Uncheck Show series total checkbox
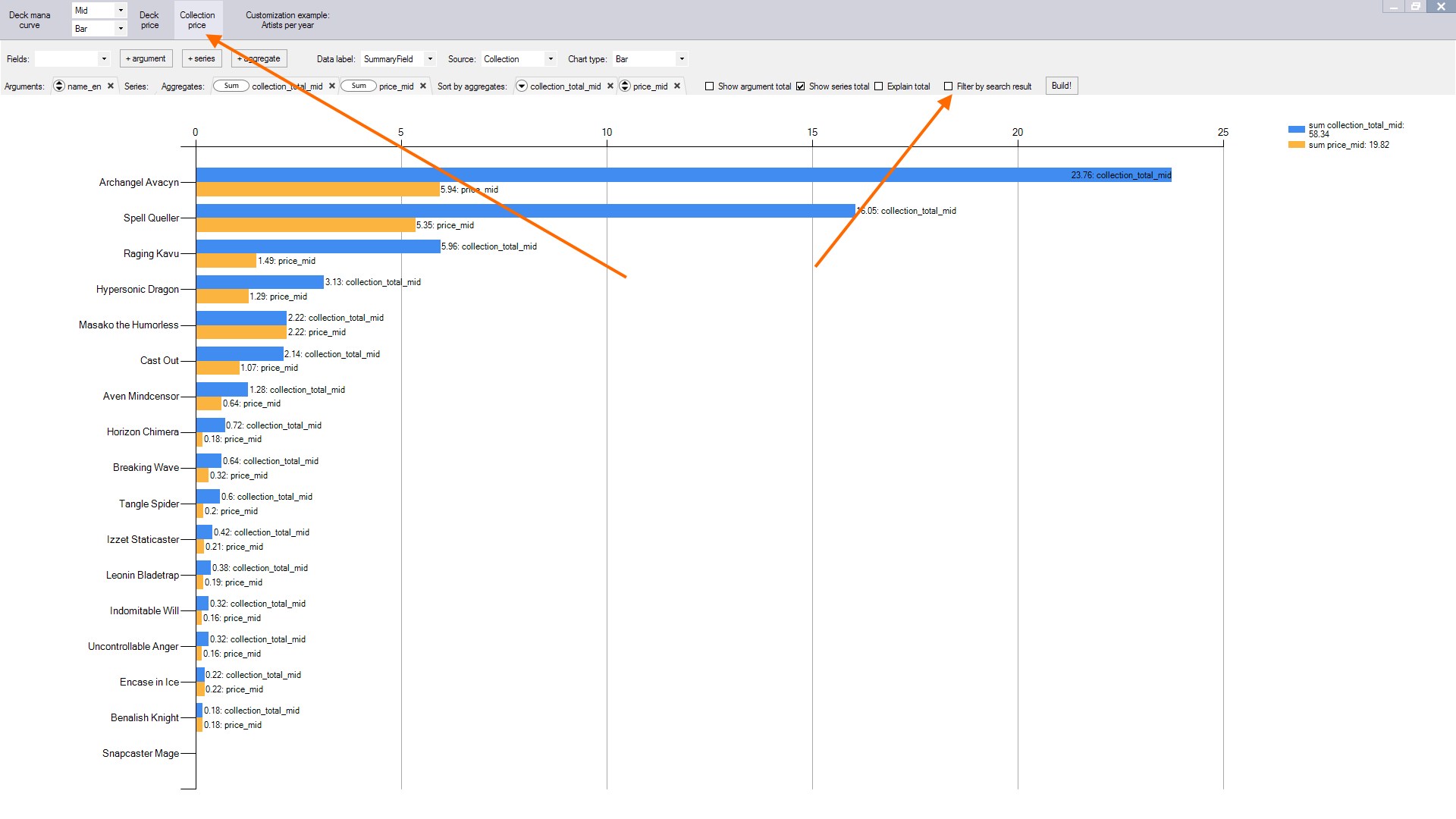 tap(801, 86)
